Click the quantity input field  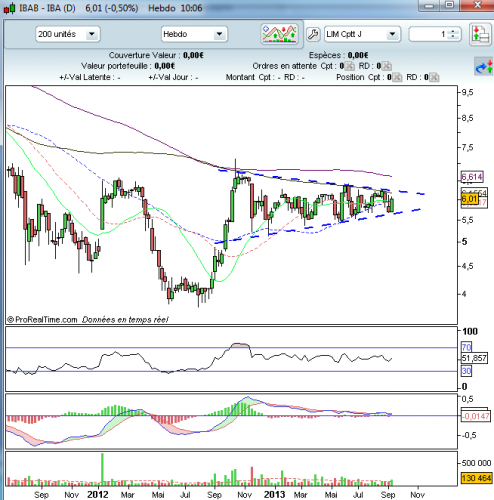430,34
